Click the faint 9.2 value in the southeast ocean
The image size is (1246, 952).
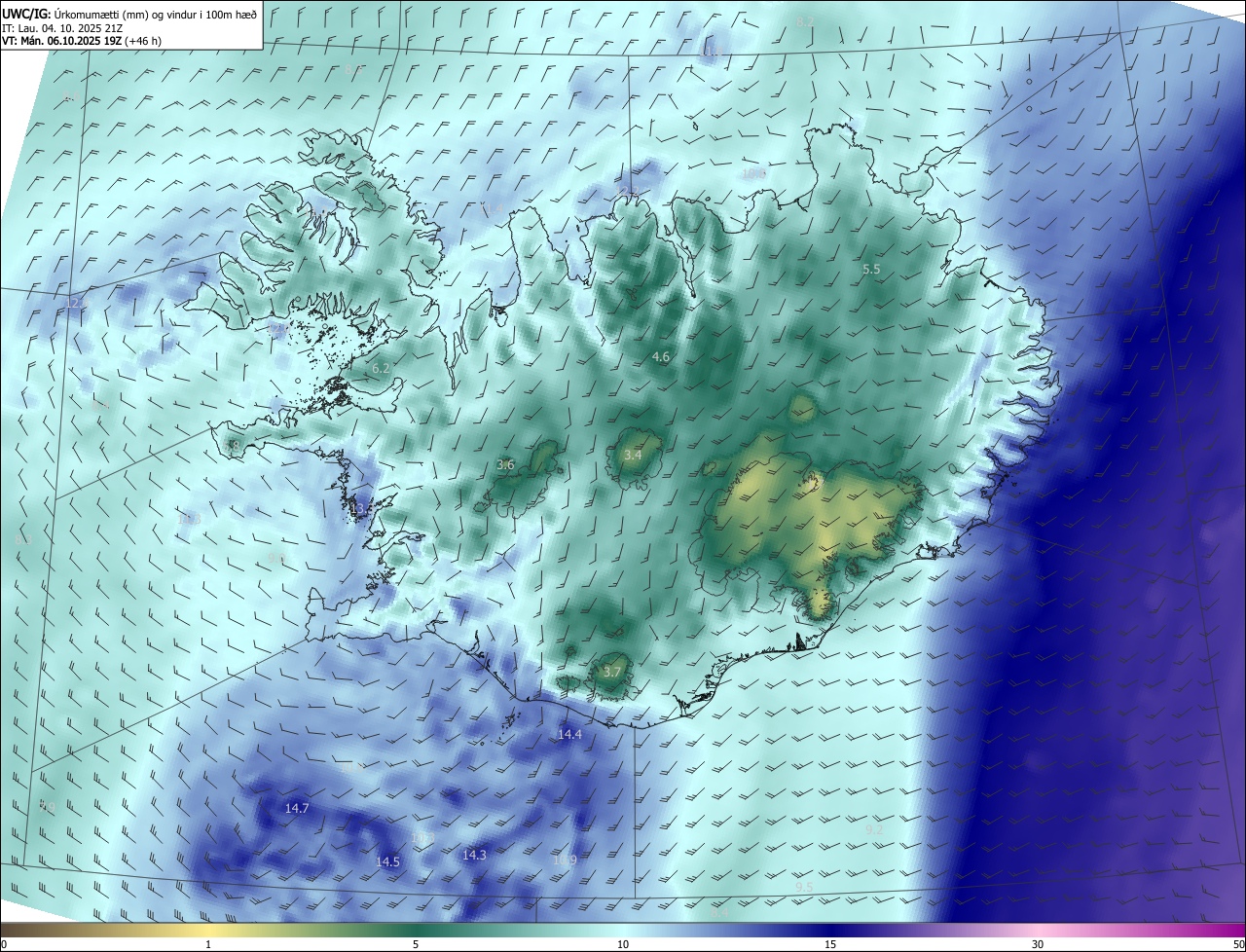[874, 828]
